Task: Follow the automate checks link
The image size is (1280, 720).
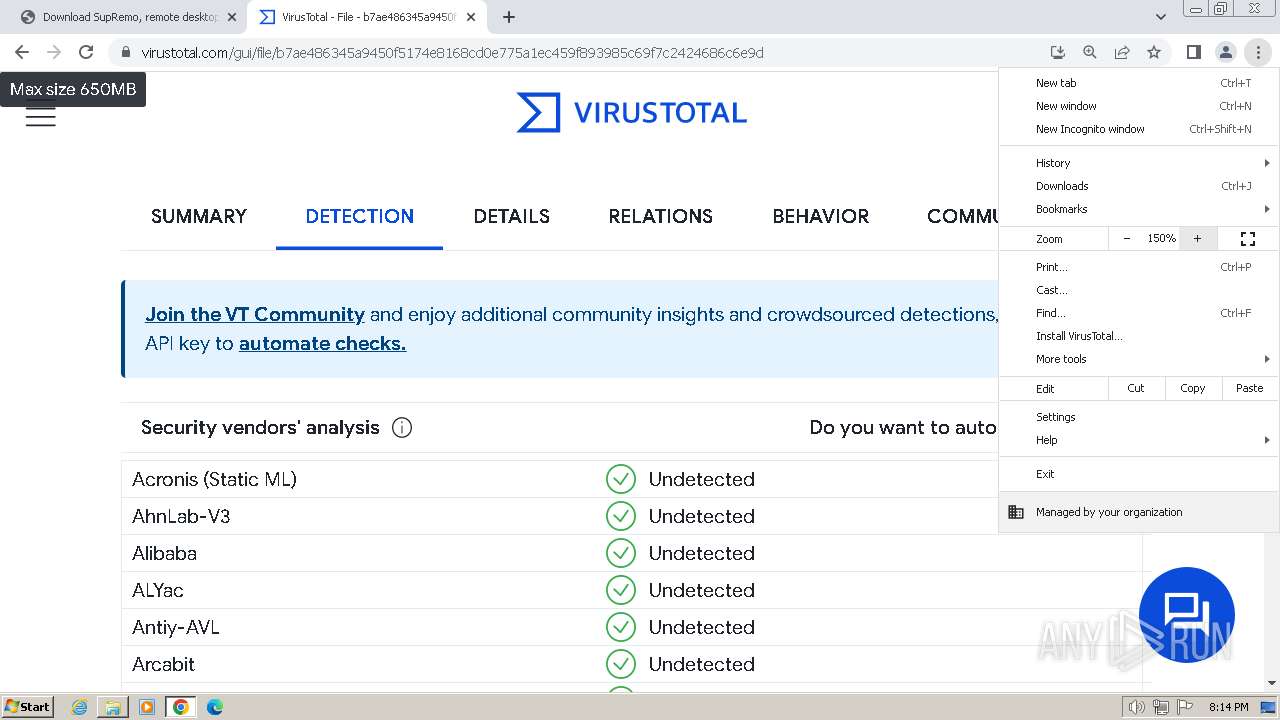Action: click(322, 343)
